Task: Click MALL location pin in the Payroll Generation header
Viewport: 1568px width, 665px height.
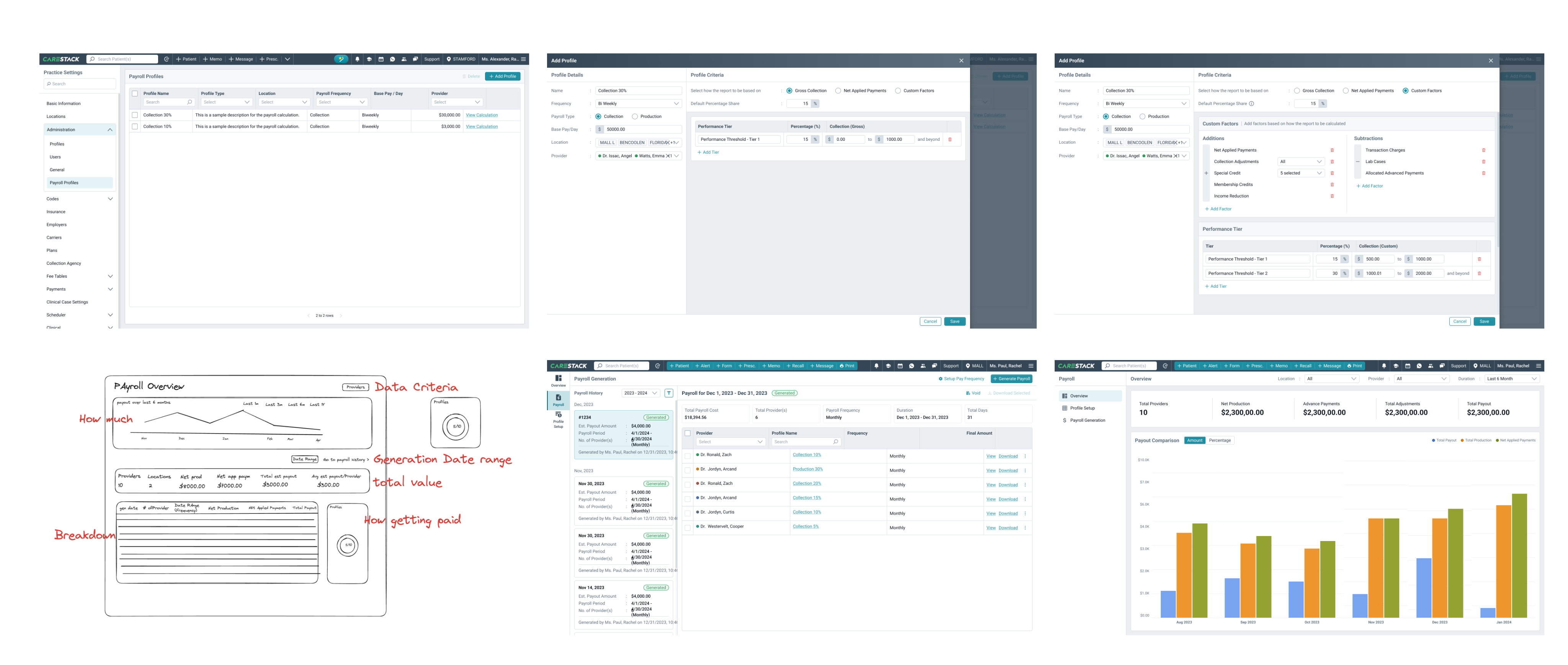Action: 968,366
